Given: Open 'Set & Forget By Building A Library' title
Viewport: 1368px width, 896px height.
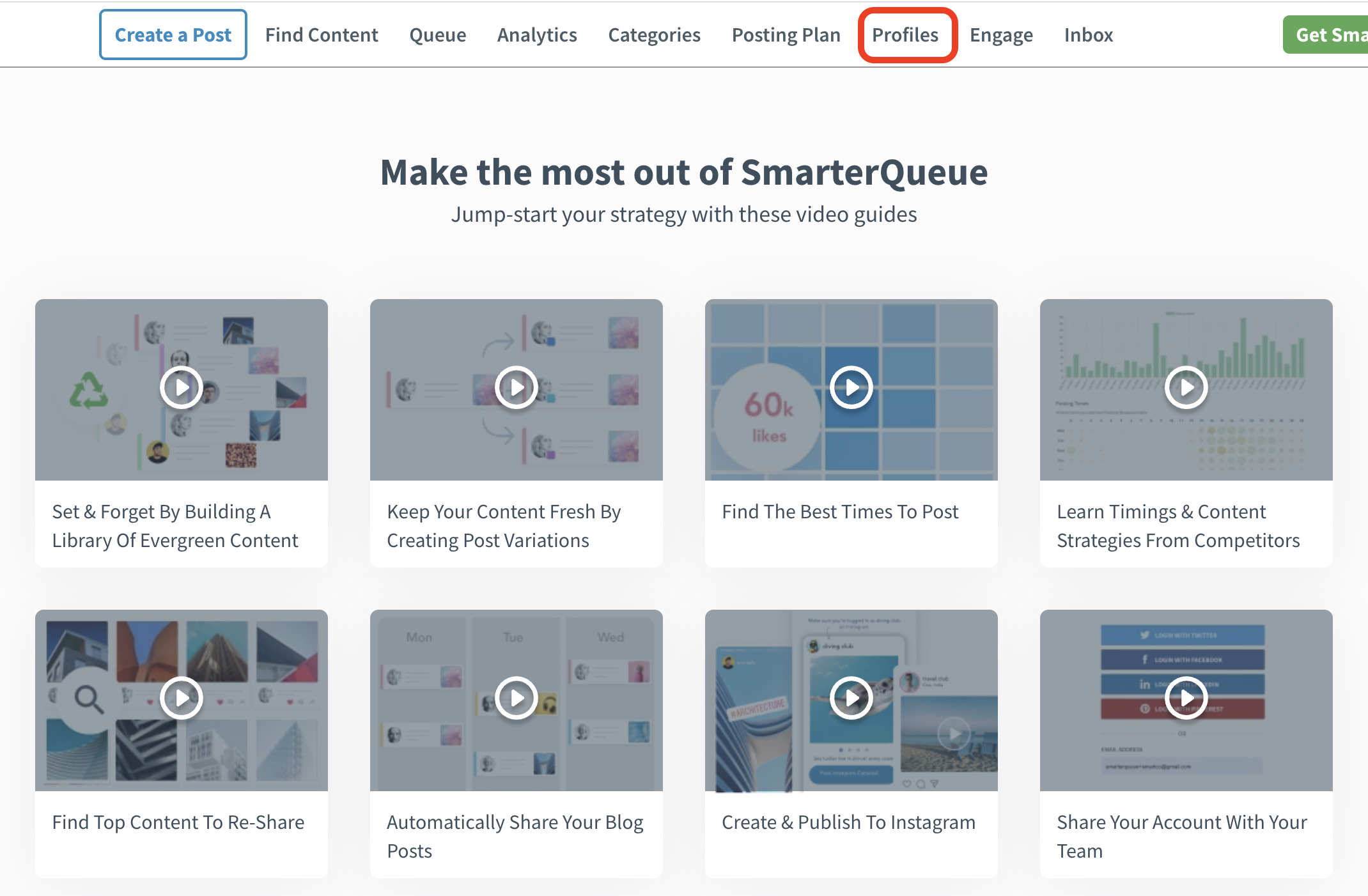Looking at the screenshot, I should pos(175,526).
